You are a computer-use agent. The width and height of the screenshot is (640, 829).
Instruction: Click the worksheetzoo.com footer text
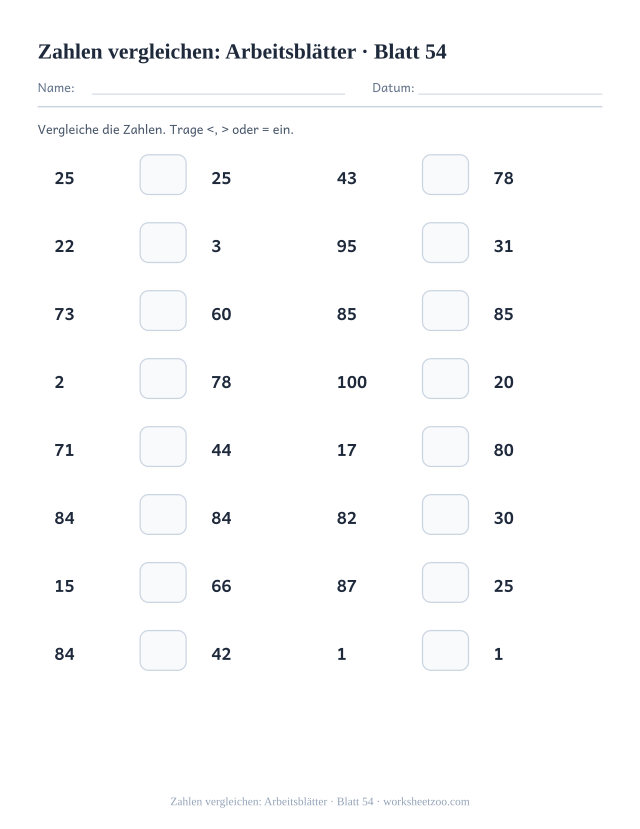click(x=426, y=802)
